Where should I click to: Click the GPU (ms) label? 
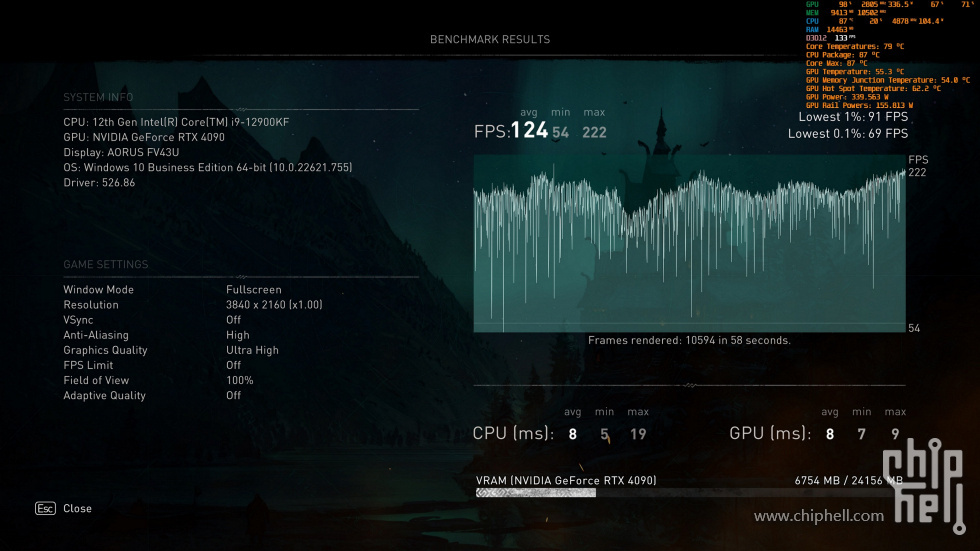(x=770, y=434)
